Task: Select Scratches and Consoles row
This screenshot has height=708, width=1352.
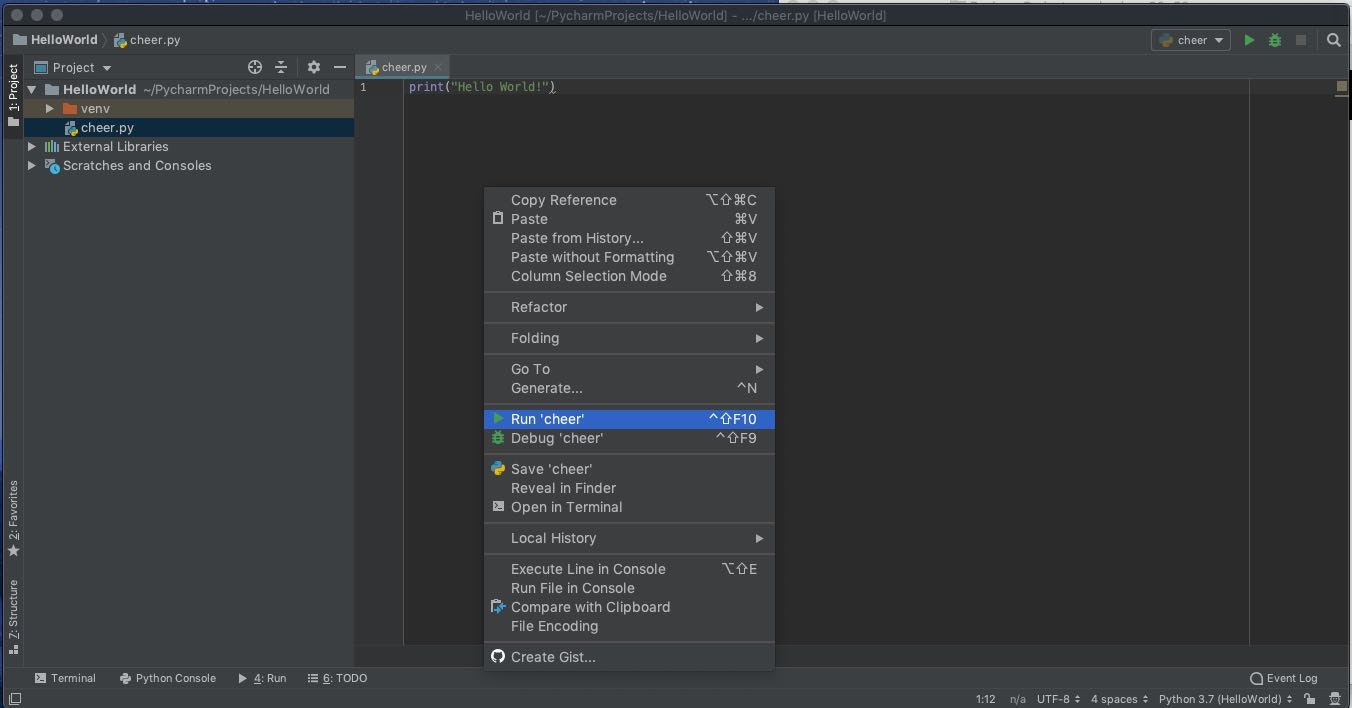Action: tap(189, 165)
